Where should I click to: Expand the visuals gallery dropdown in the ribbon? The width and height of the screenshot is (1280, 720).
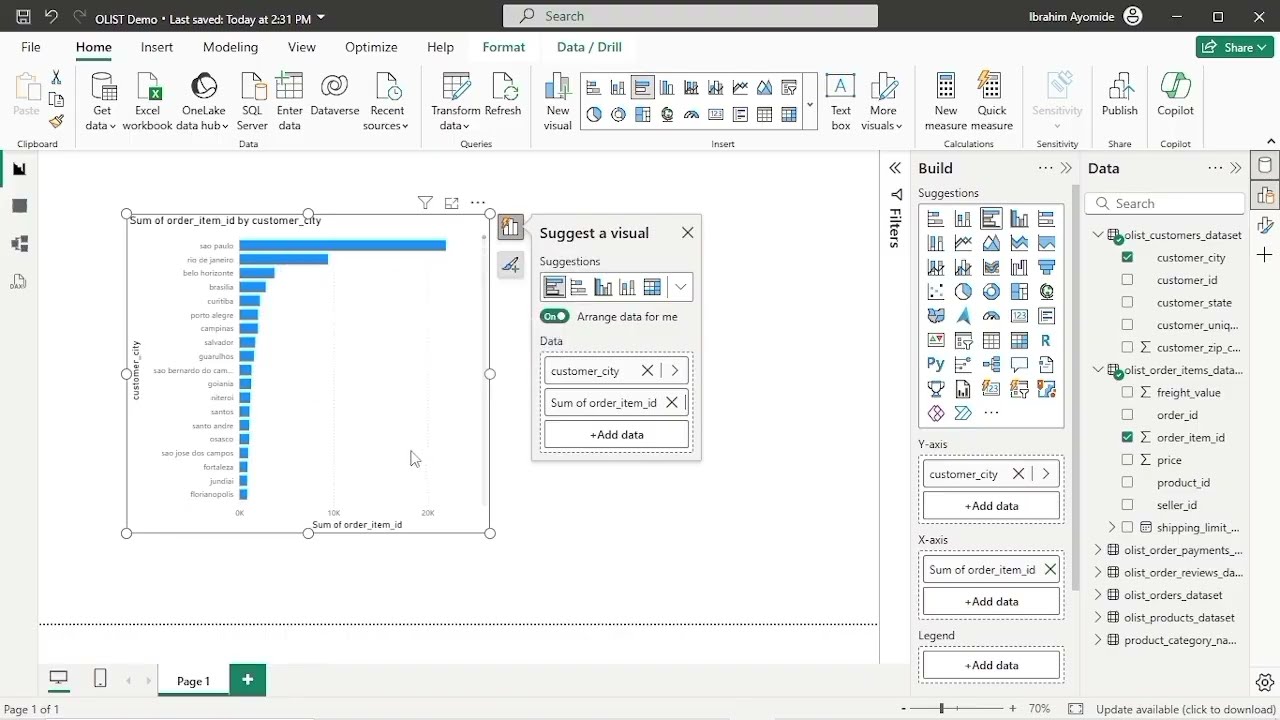tap(809, 102)
